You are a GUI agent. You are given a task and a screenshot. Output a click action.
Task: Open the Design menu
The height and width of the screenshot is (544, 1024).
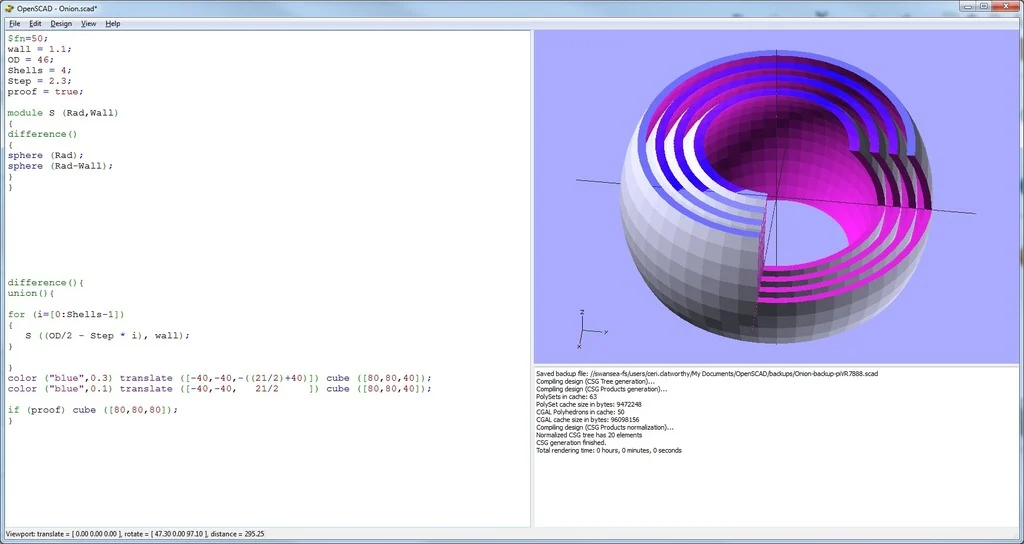click(x=61, y=24)
